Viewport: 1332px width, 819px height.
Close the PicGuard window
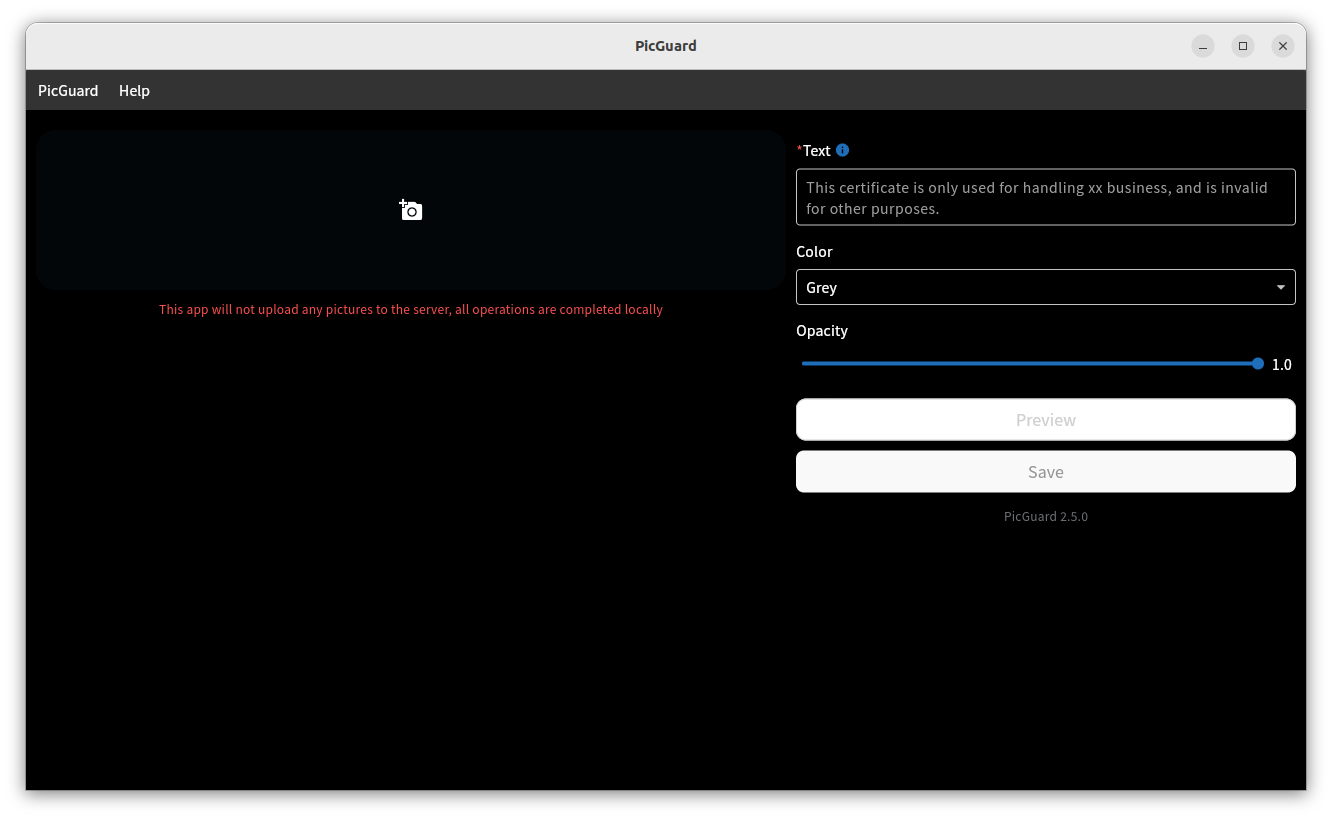tap(1283, 46)
